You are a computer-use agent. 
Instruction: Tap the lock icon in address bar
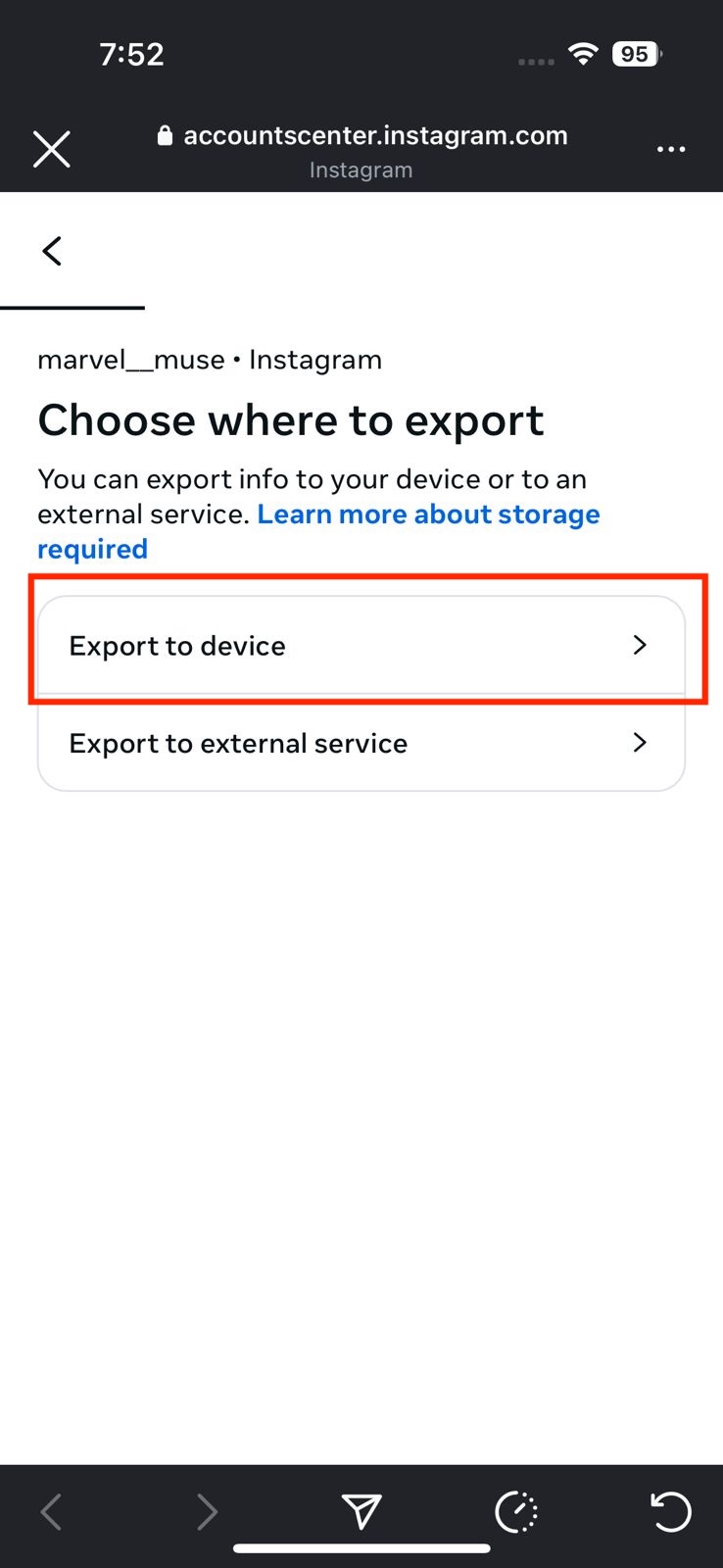165,135
